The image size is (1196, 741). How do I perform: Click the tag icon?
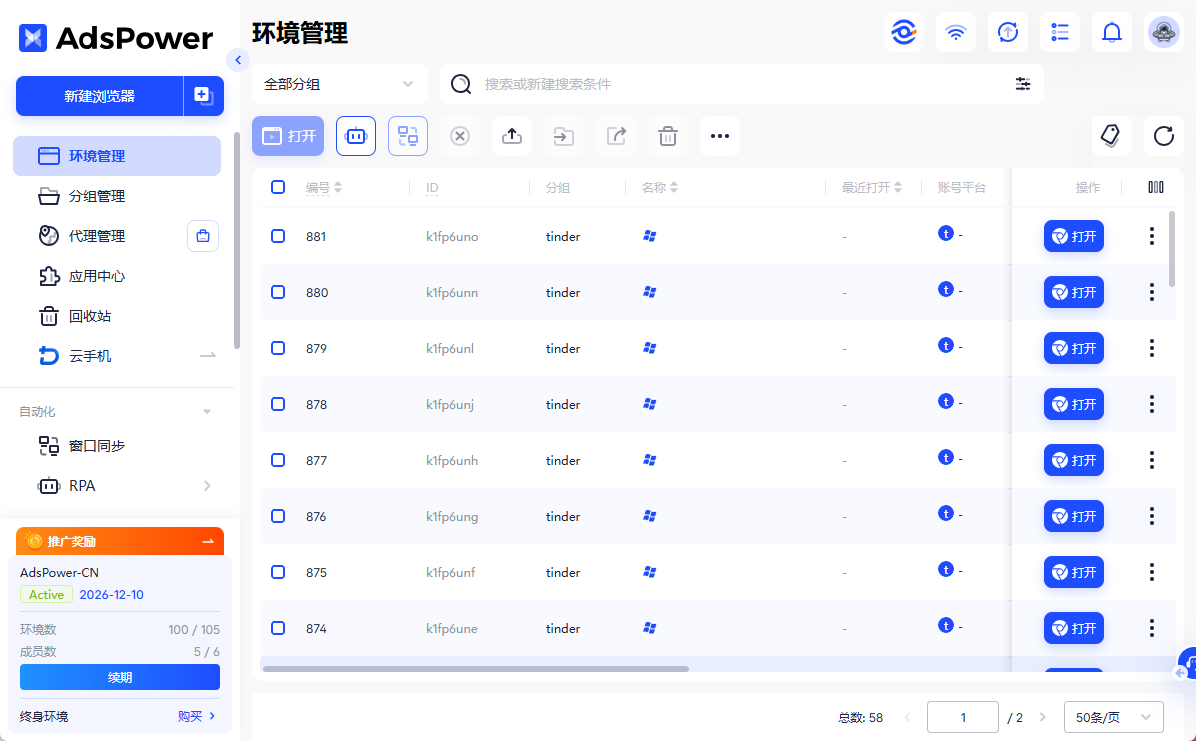(x=1111, y=136)
